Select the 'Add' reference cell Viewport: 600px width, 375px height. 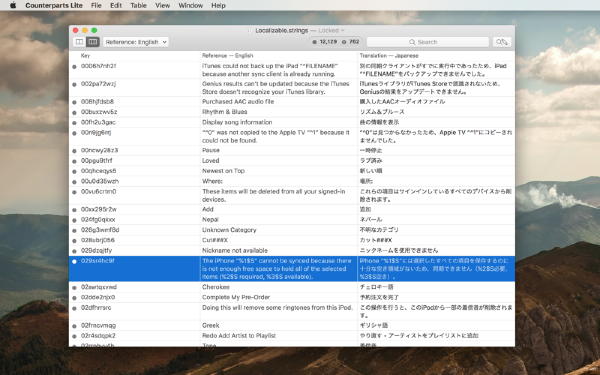[279, 209]
